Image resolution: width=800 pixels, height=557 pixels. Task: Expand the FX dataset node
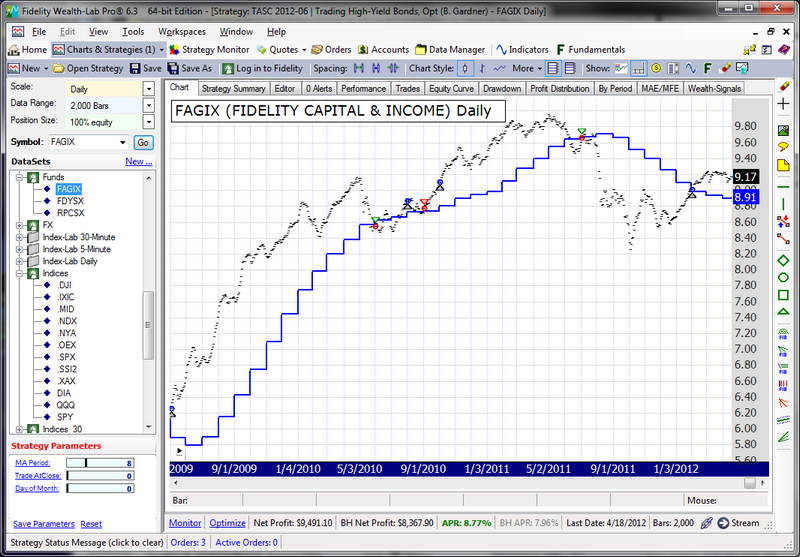[x=20, y=225]
